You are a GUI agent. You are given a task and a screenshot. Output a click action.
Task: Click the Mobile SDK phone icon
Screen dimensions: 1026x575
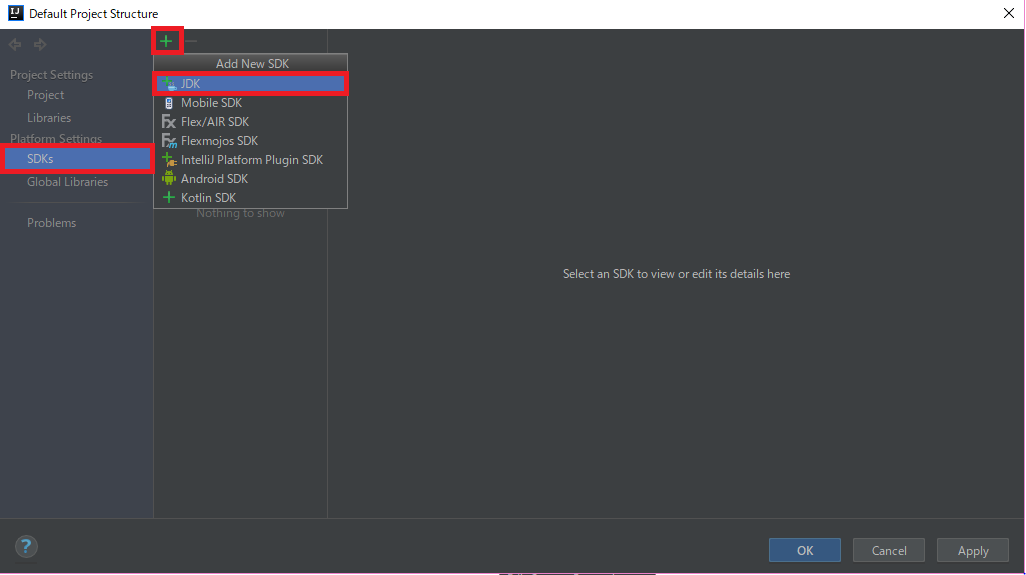(169, 103)
